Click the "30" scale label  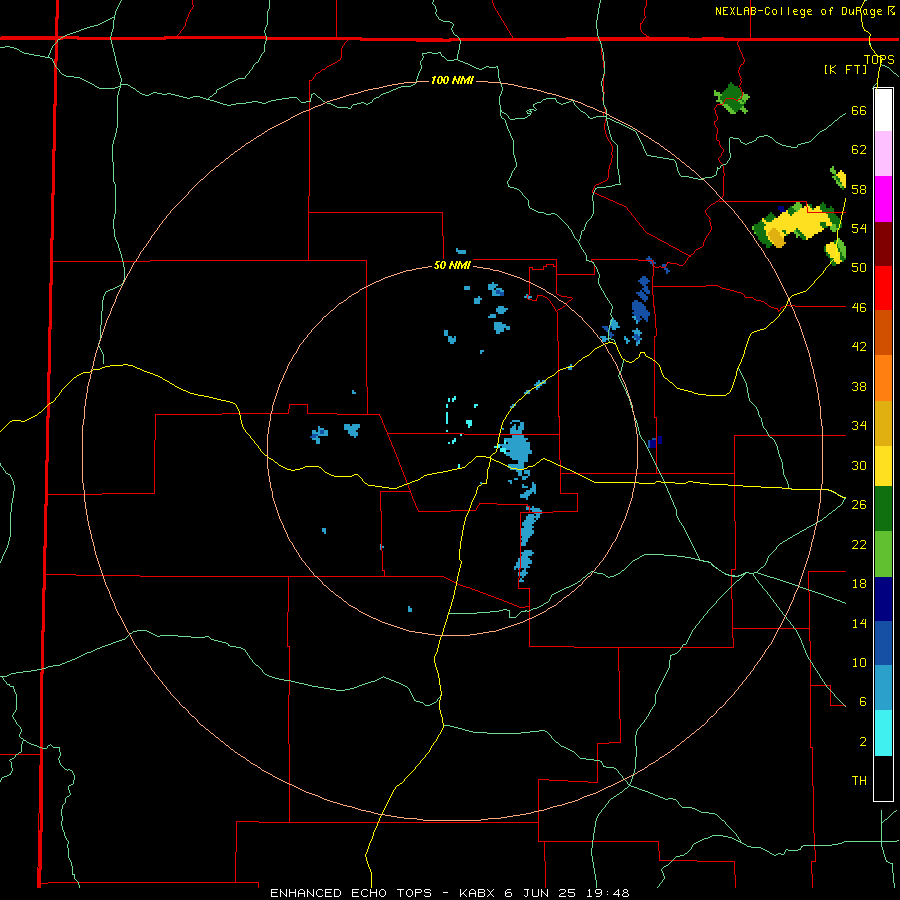859,465
